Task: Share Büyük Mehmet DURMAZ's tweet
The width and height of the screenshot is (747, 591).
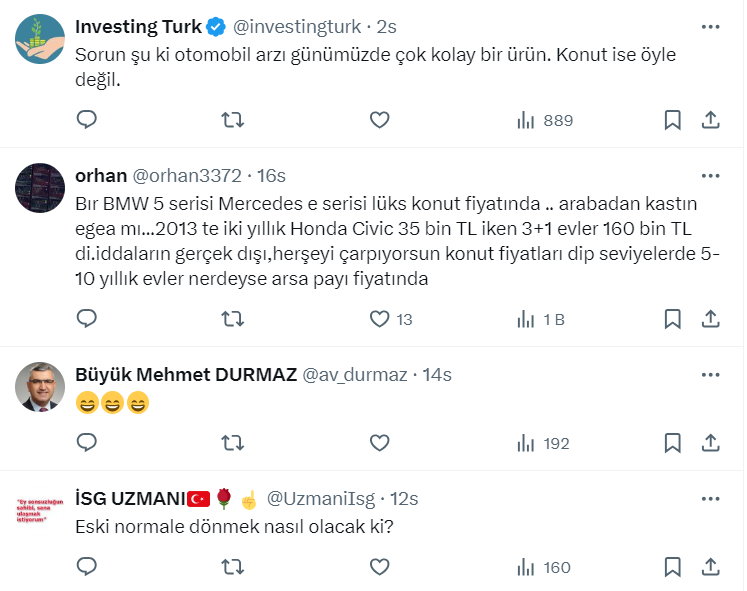Action: 711,443
